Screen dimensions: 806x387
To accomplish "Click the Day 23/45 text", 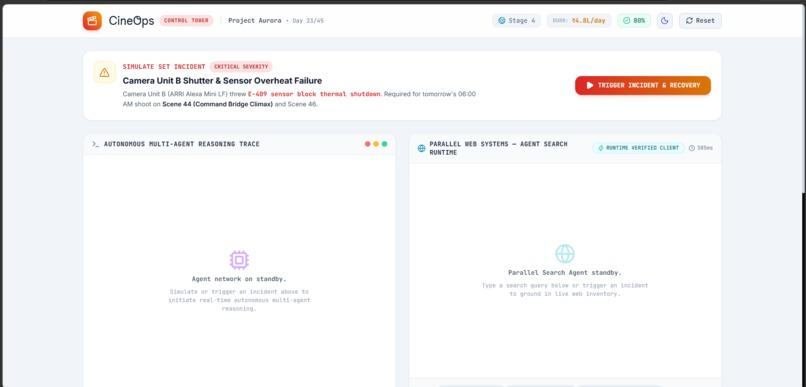I will (308, 21).
